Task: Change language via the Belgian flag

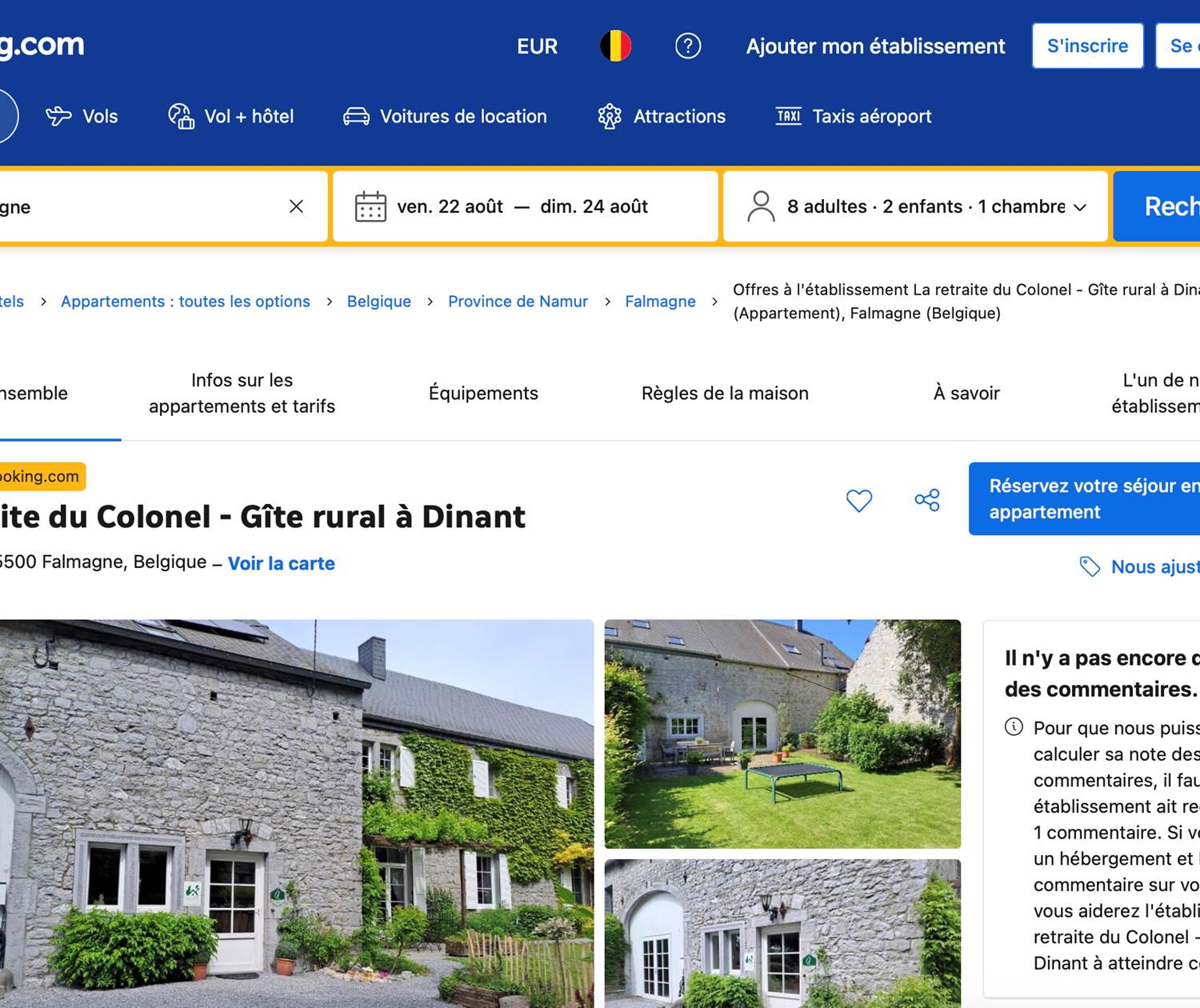Action: [x=615, y=46]
